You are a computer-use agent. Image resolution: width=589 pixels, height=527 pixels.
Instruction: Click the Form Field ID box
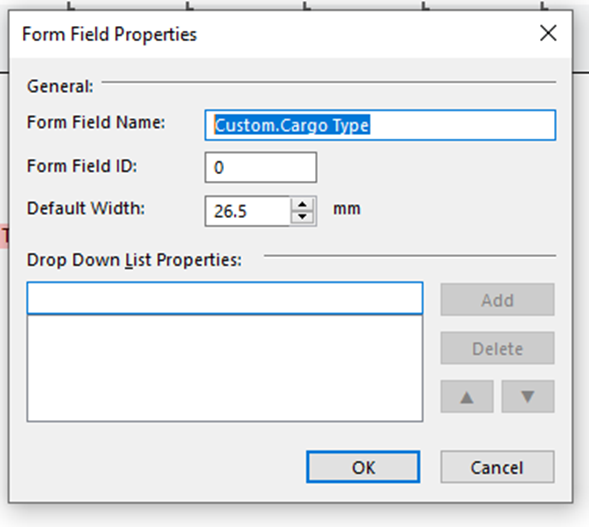(x=261, y=167)
